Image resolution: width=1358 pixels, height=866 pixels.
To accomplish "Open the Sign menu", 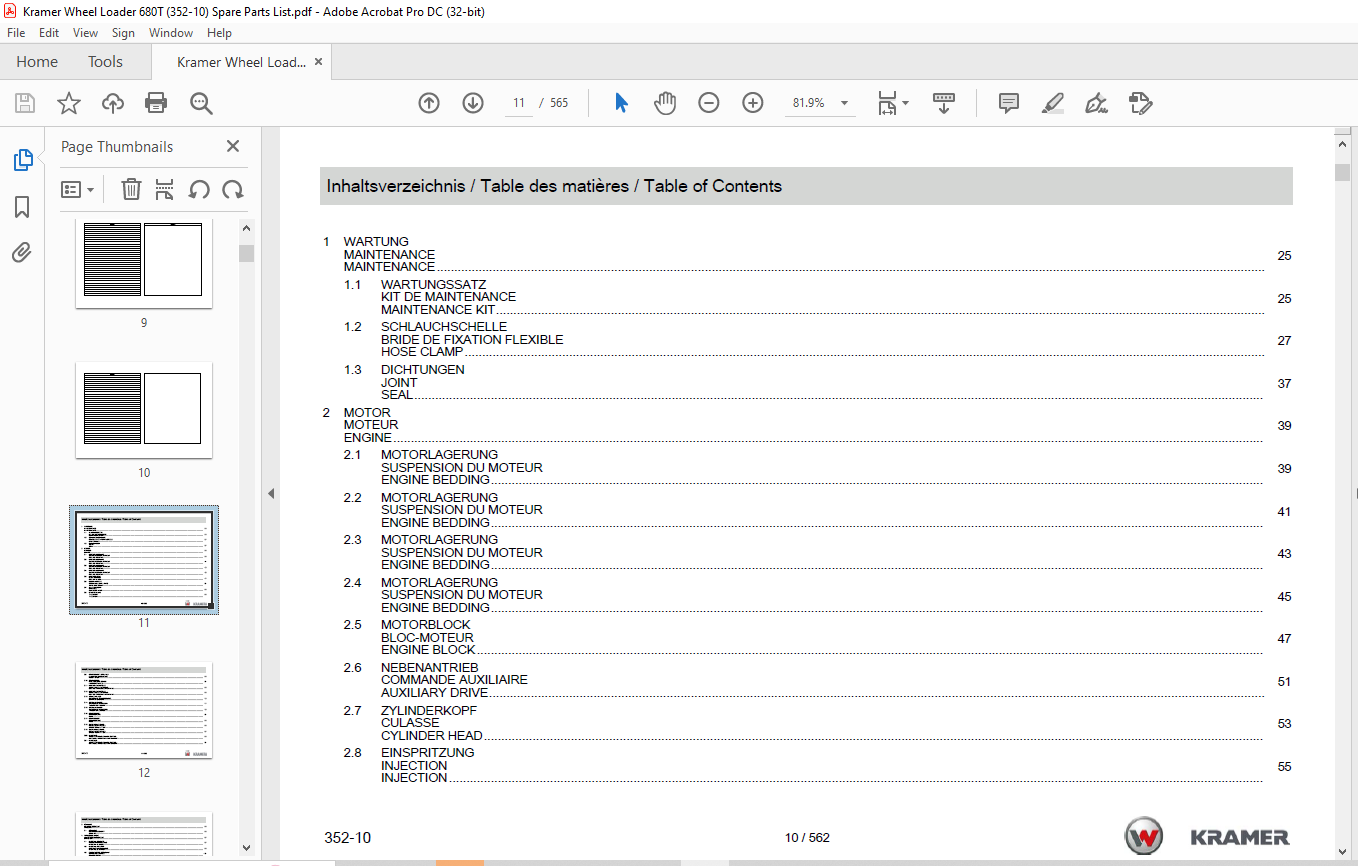I will pyautogui.click(x=123, y=33).
